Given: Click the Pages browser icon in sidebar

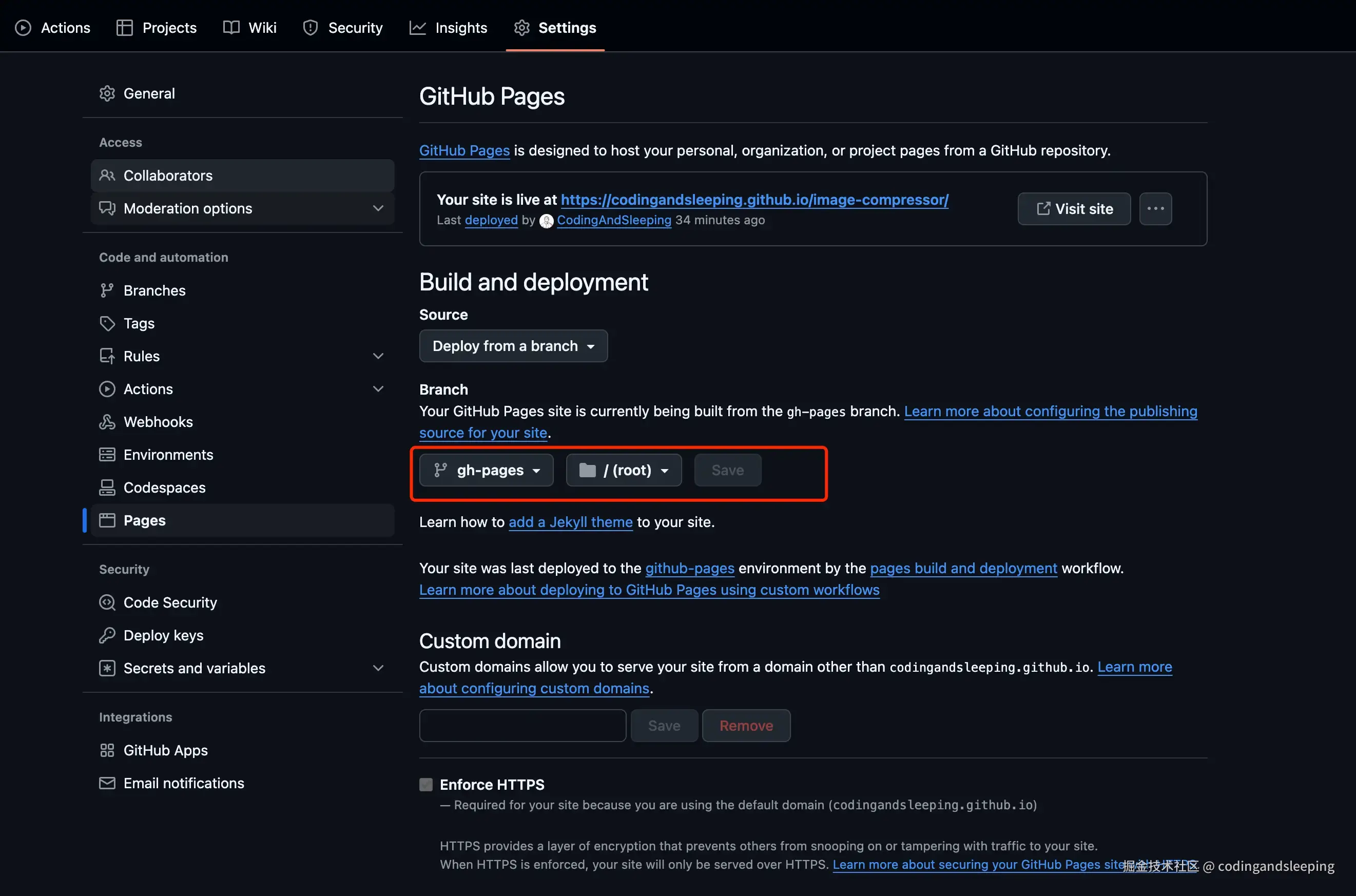Looking at the screenshot, I should pyautogui.click(x=107, y=520).
